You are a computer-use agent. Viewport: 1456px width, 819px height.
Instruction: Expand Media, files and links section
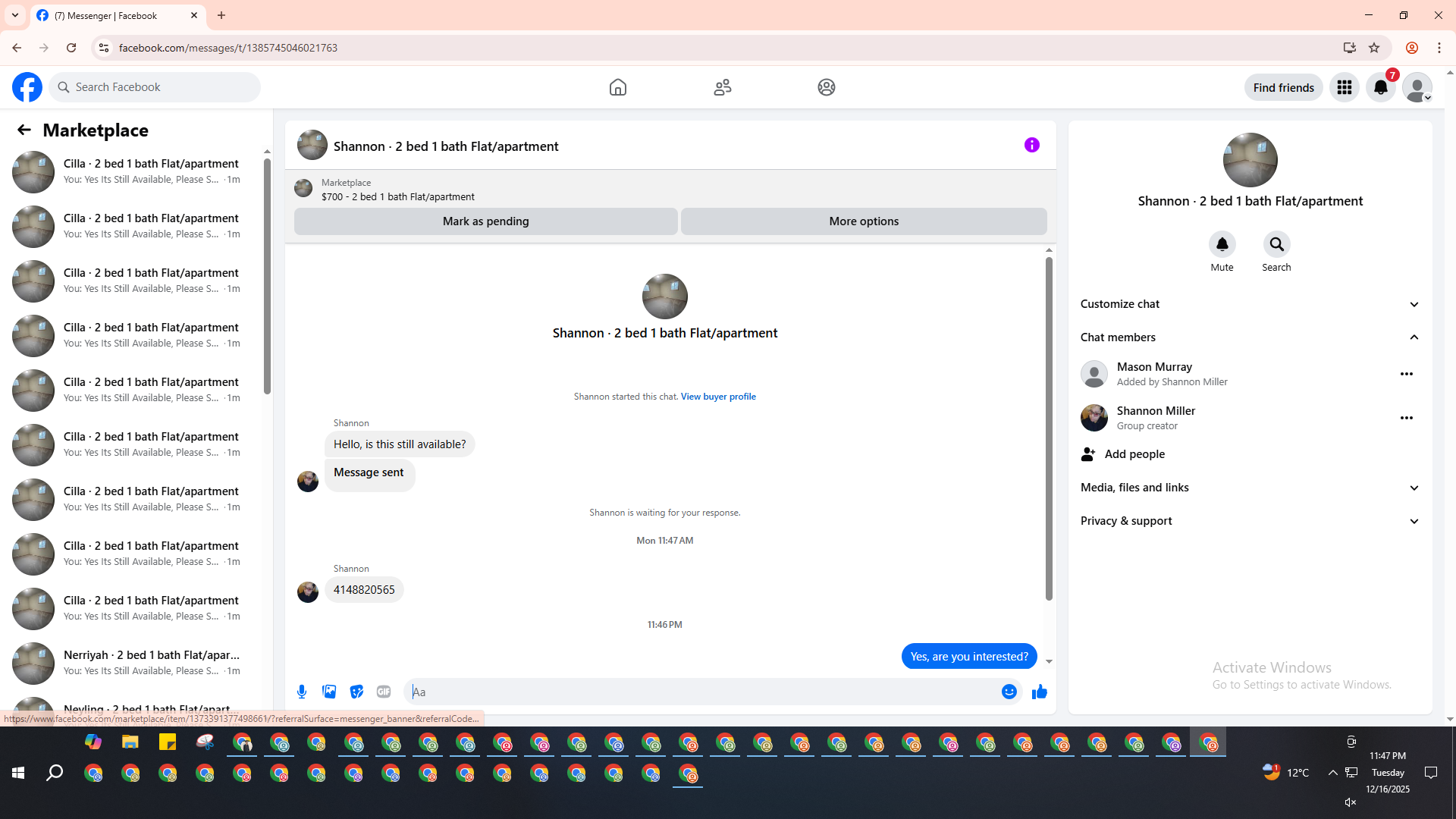(1250, 488)
